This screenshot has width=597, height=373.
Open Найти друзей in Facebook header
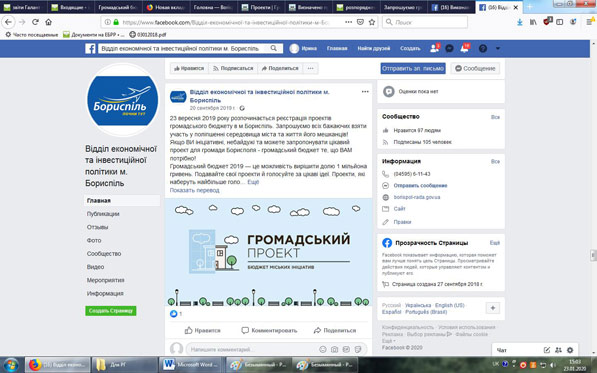coord(374,48)
